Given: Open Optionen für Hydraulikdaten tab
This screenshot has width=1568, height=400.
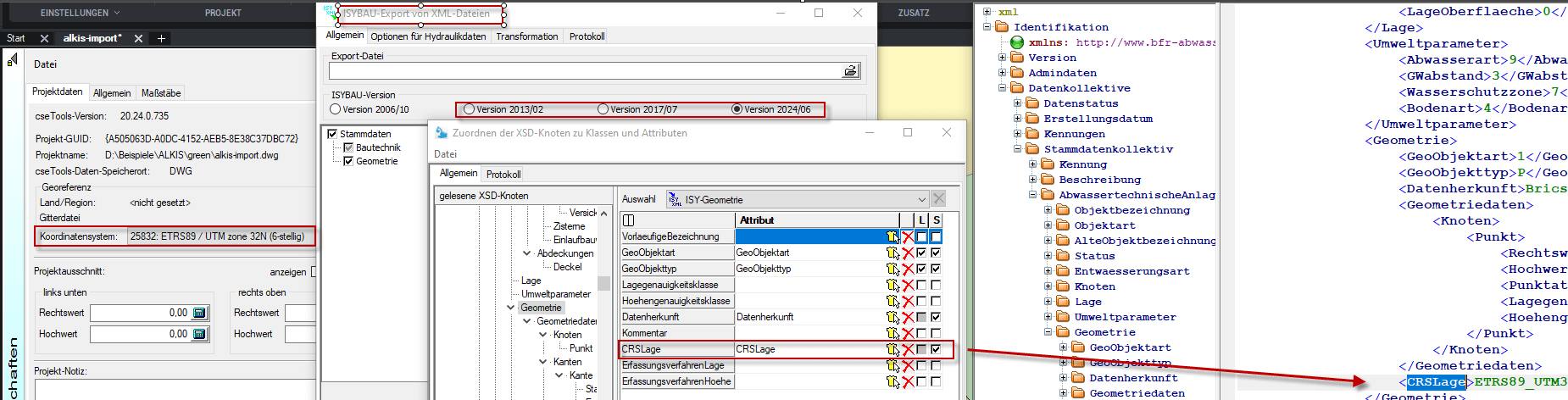Looking at the screenshot, I should (x=428, y=36).
